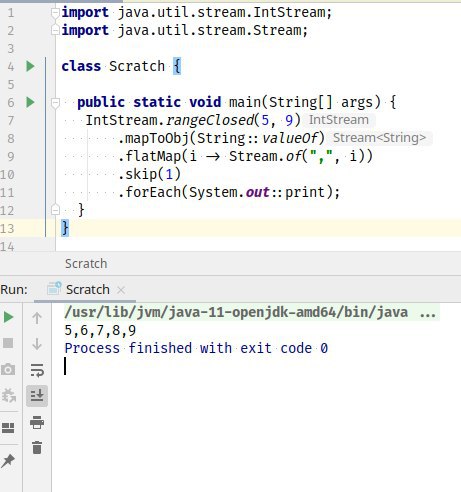Viewport: 461px width, 492px height.
Task: Print the console output
Action: (x=37, y=422)
